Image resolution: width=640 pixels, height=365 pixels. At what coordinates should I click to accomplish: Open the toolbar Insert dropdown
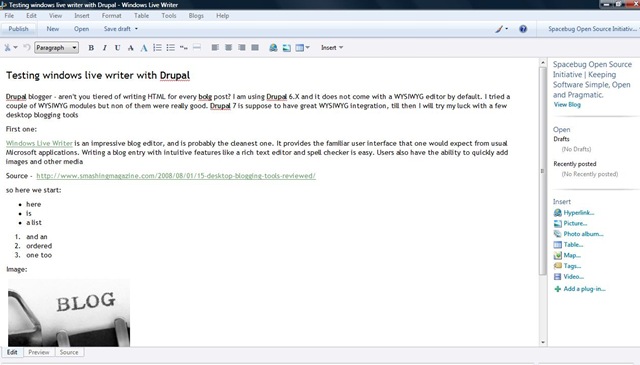pos(332,48)
